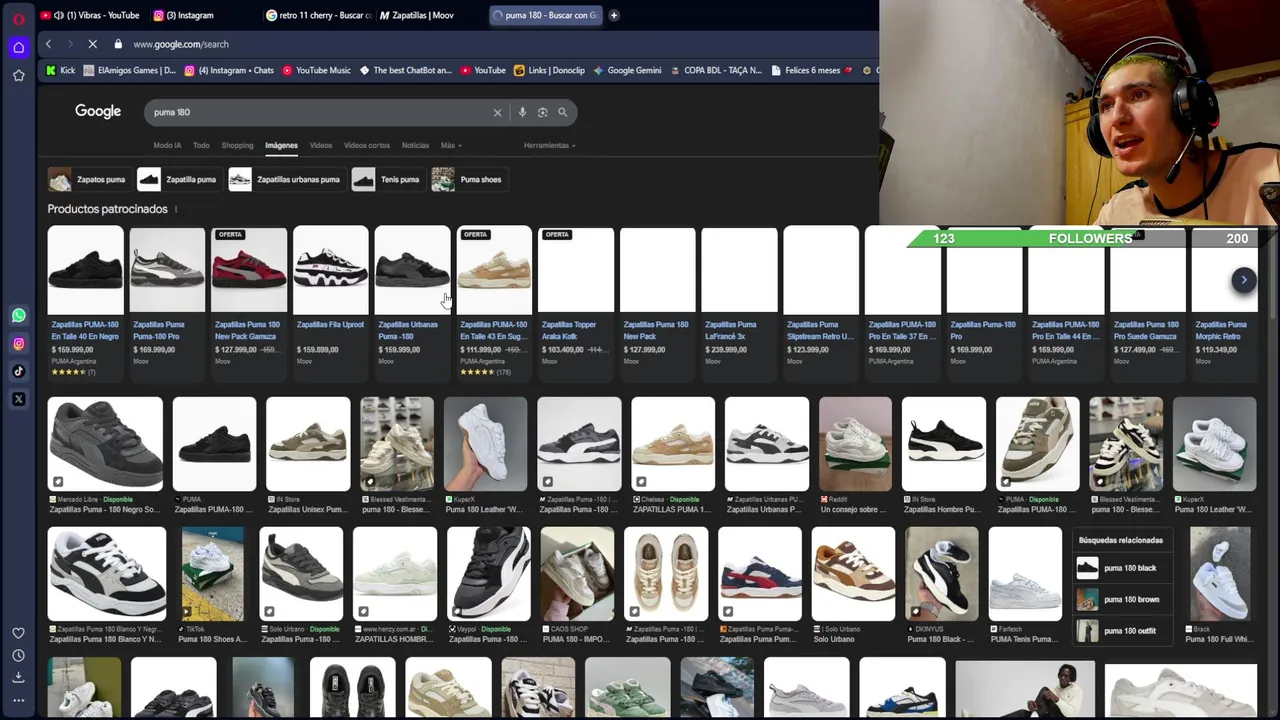Select the Videos results tab

pos(320,145)
